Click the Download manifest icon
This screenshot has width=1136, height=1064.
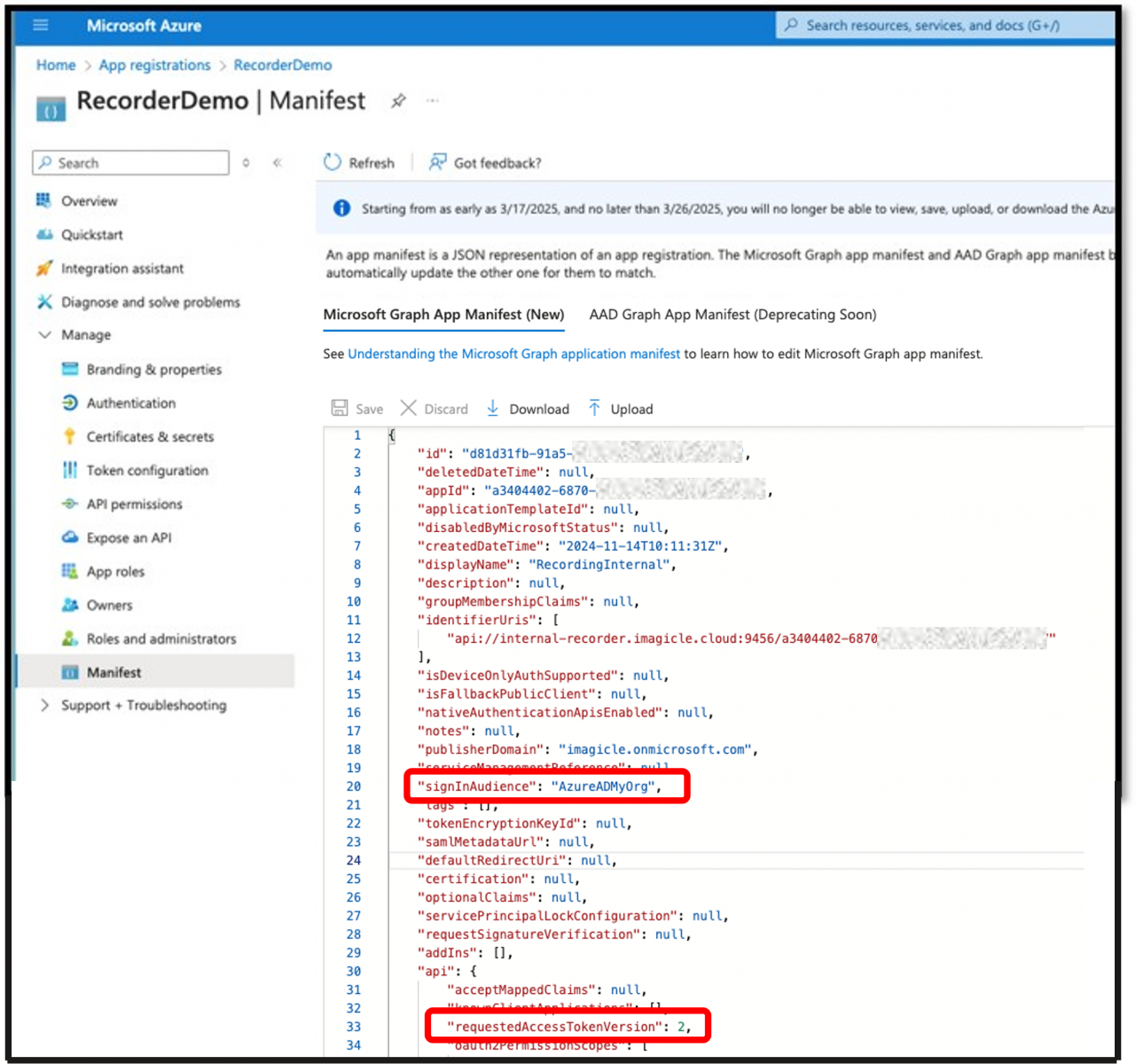(493, 408)
